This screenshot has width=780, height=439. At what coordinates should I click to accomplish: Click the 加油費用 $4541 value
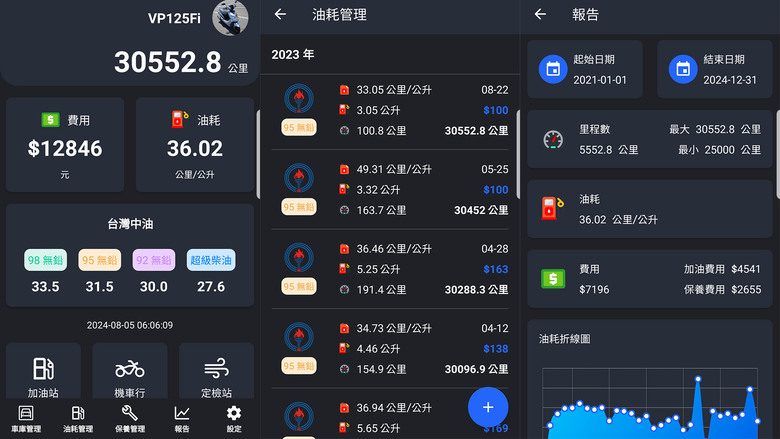pyautogui.click(x=722, y=269)
